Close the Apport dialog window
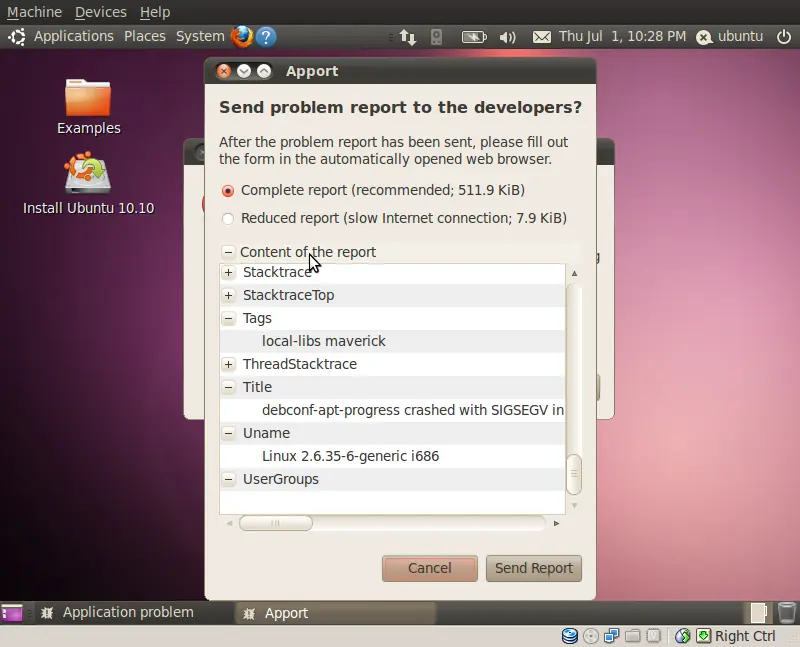Screen dimensions: 800x647 coord(224,71)
